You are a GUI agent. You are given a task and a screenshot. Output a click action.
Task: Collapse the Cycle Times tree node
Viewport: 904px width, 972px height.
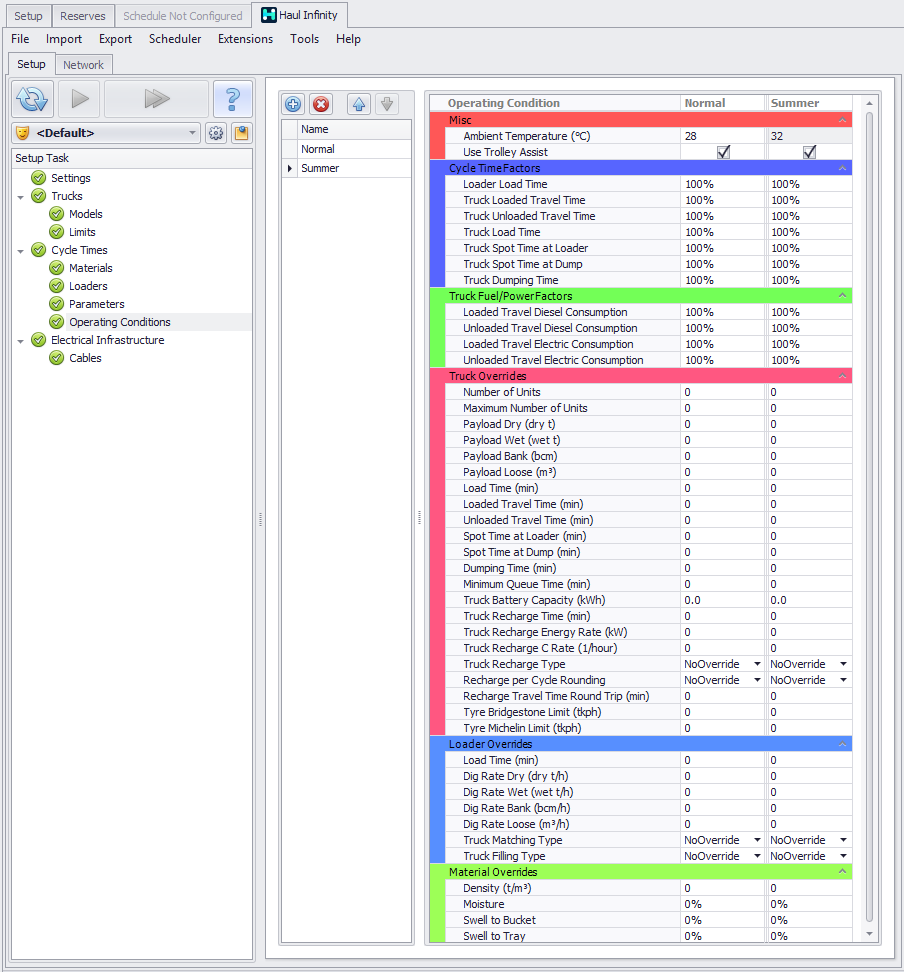21,250
